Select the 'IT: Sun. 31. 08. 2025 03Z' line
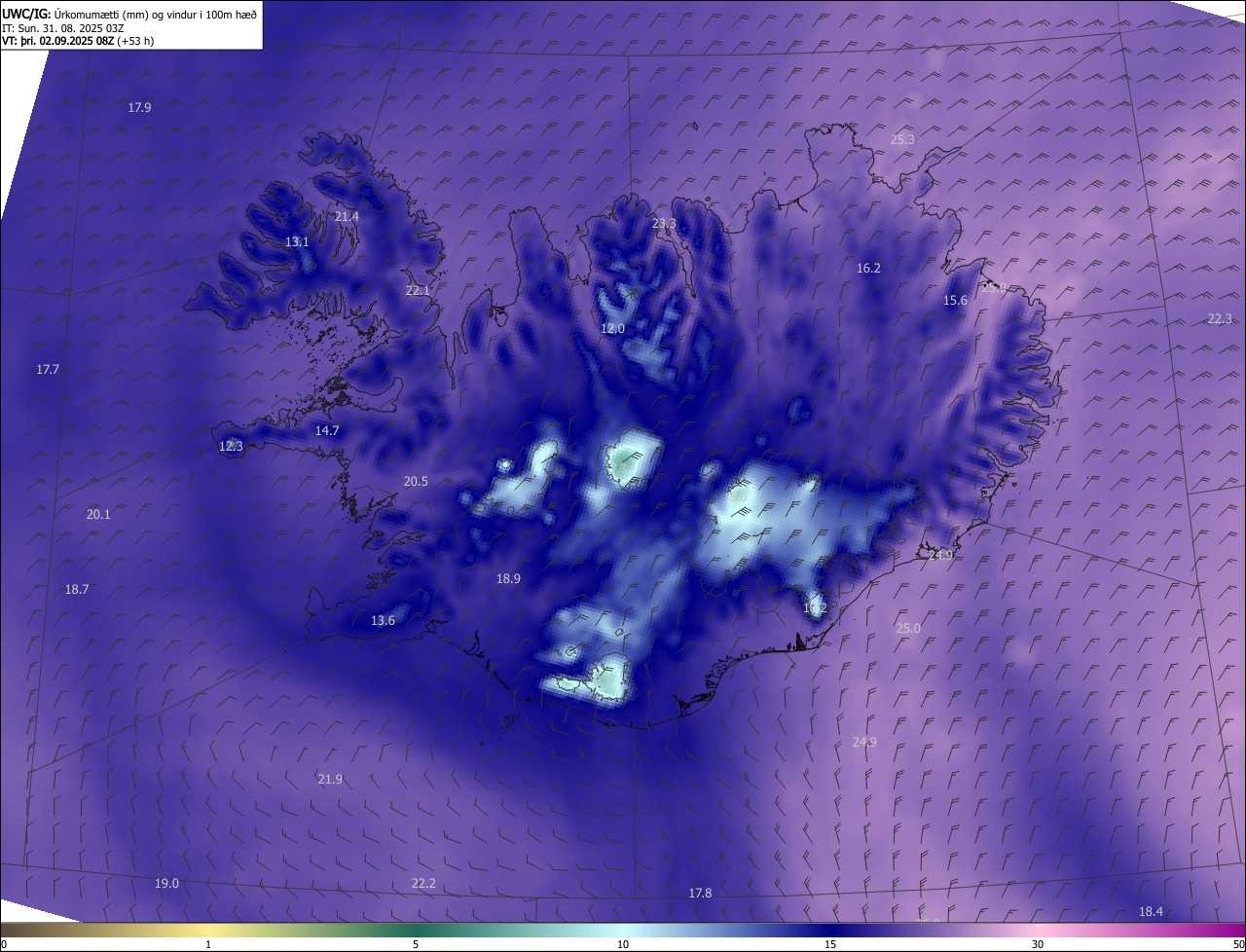 click(x=62, y=27)
